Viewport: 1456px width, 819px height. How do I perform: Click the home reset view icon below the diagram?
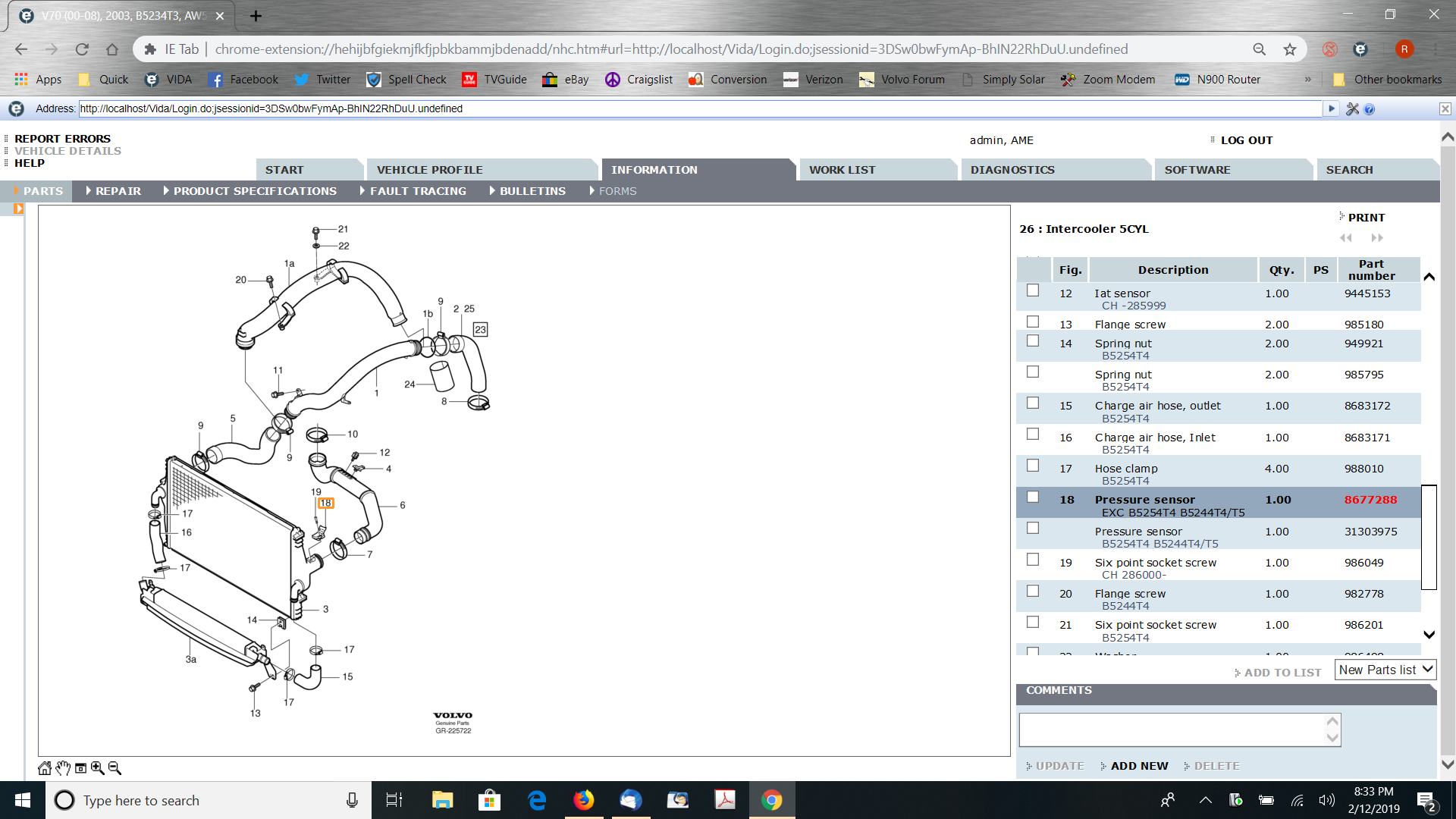point(45,768)
